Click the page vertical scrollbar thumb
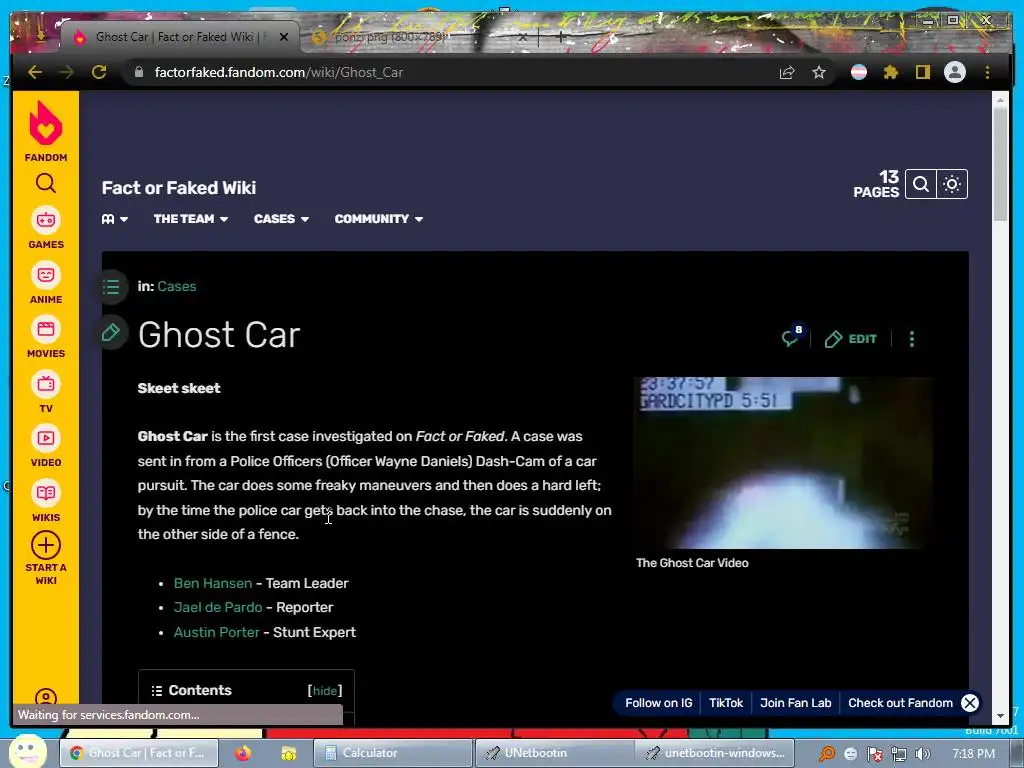1024x768 pixels. pyautogui.click(x=1000, y=163)
